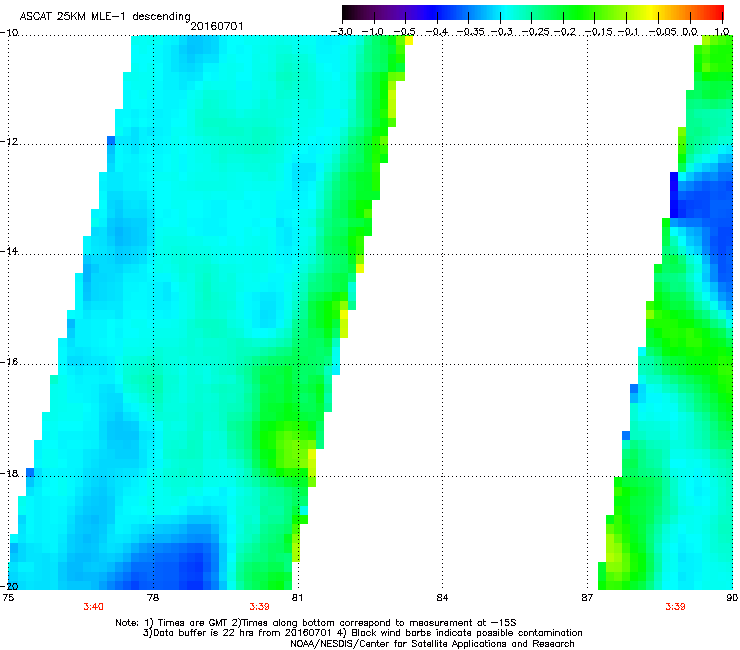Click longitude axis label 90

tap(732, 598)
